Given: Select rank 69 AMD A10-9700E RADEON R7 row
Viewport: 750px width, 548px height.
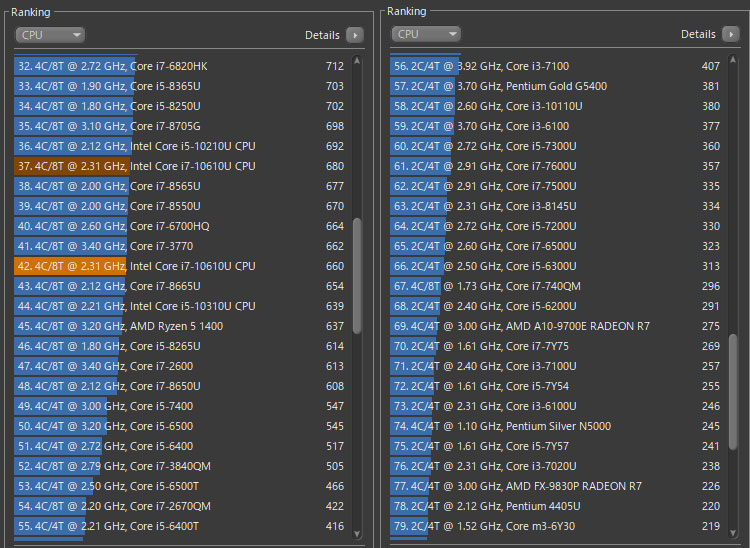Looking at the screenshot, I should point(557,326).
